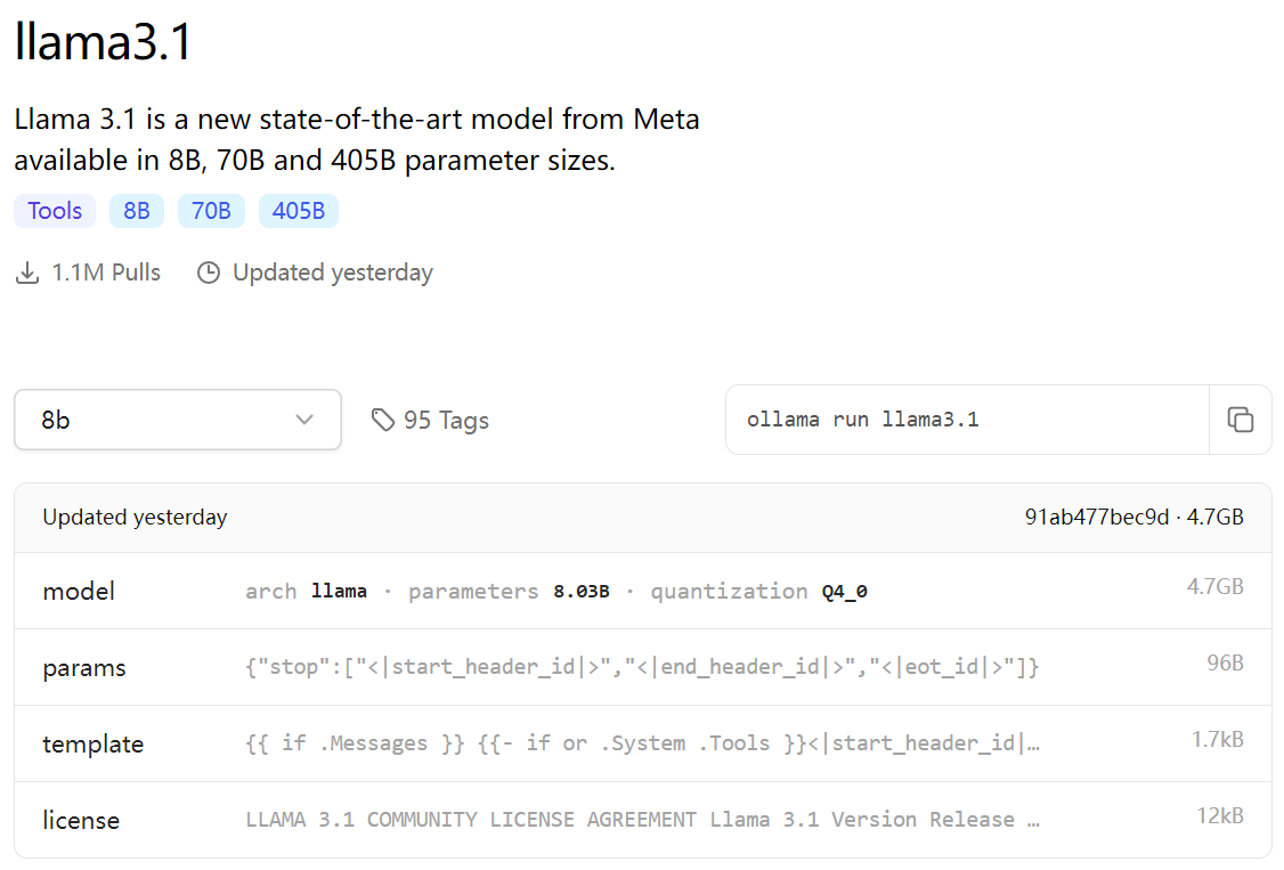Click the stop params JSON text
The height and width of the screenshot is (870, 1284).
pos(642,667)
